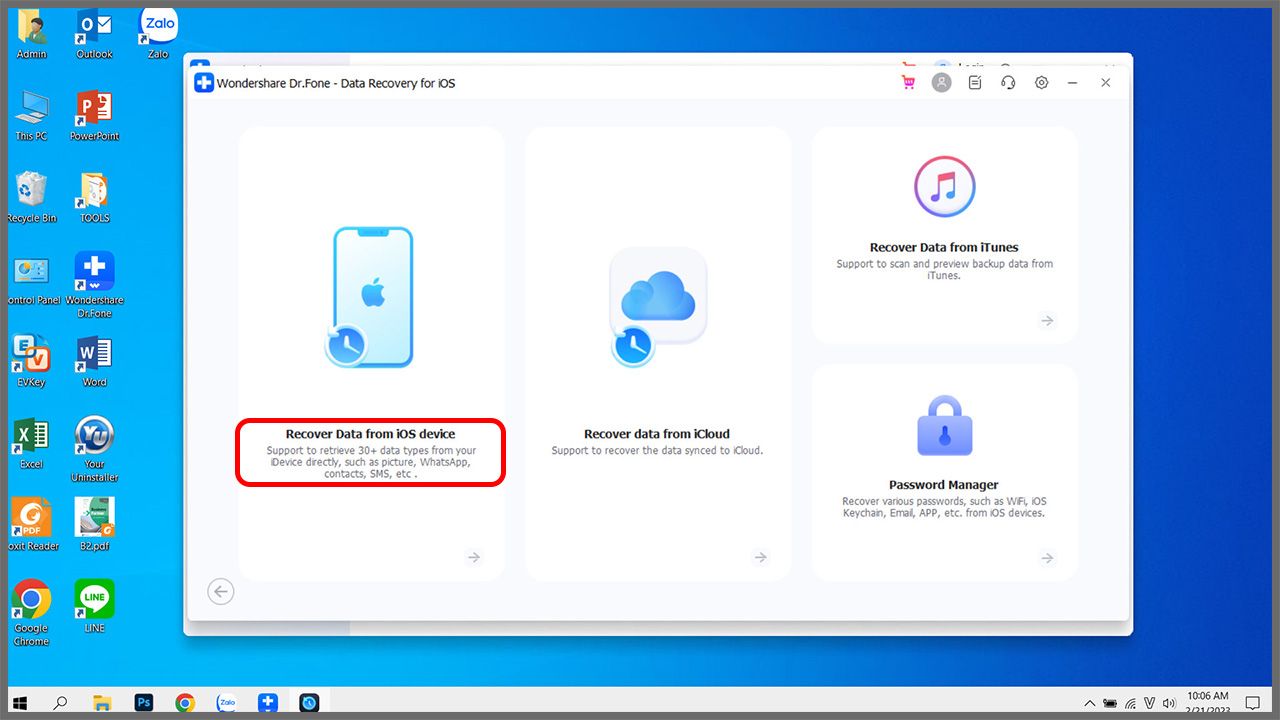
Task: Select Recover data from iCloud title
Action: [x=657, y=434]
